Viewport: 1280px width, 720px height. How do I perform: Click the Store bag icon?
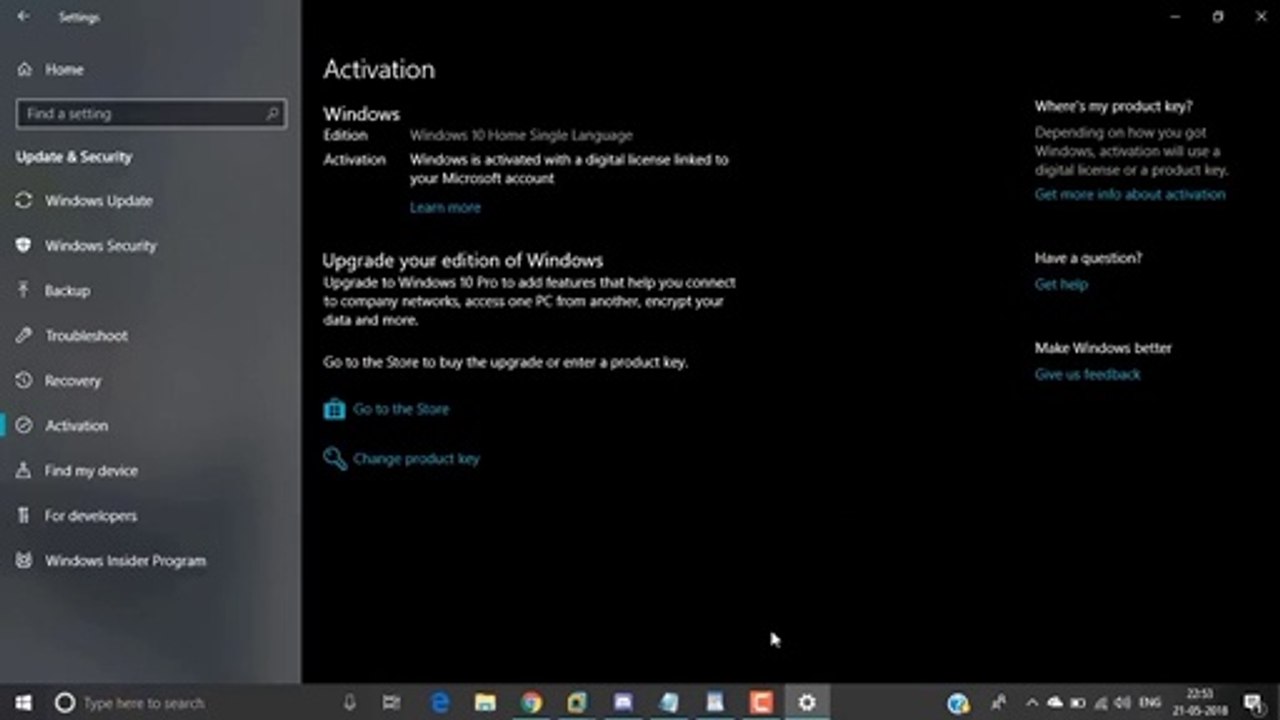pyautogui.click(x=334, y=409)
